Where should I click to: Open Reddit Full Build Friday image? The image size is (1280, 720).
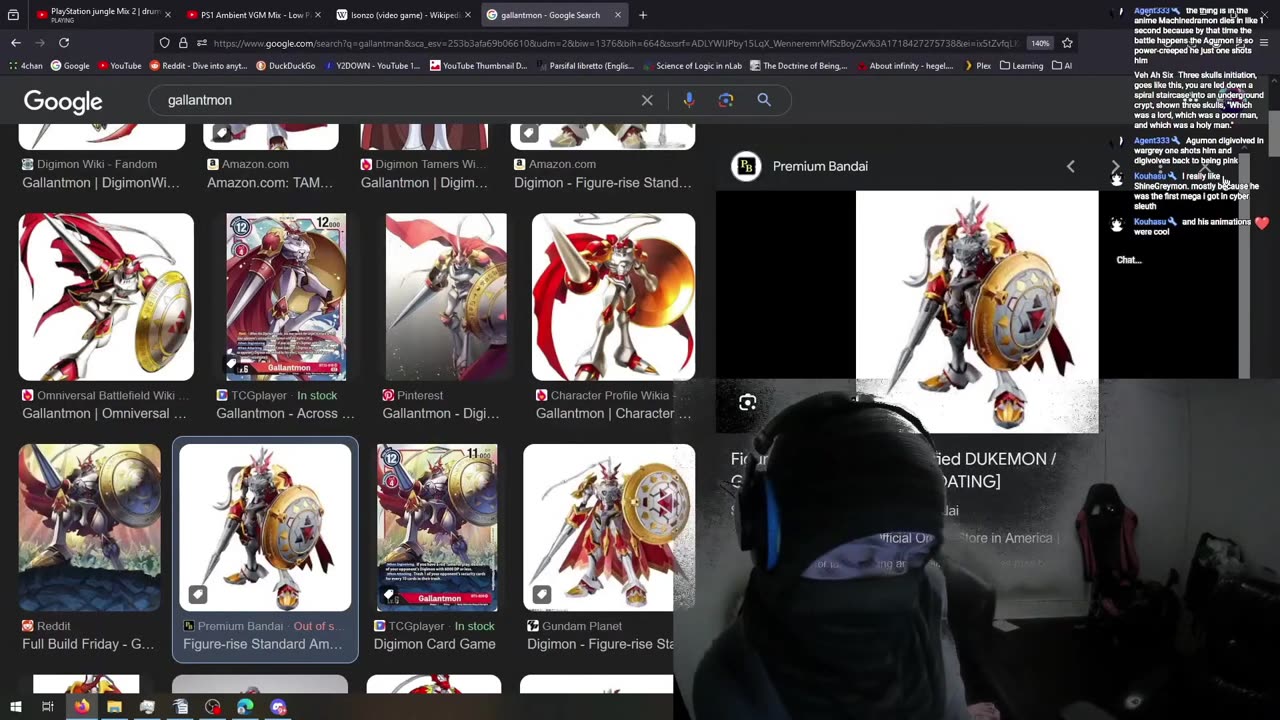point(89,527)
